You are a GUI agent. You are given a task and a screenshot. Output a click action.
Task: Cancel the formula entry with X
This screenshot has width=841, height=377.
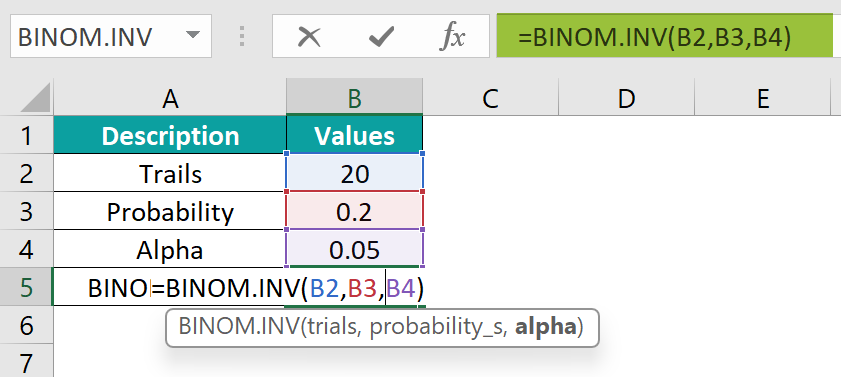(309, 37)
